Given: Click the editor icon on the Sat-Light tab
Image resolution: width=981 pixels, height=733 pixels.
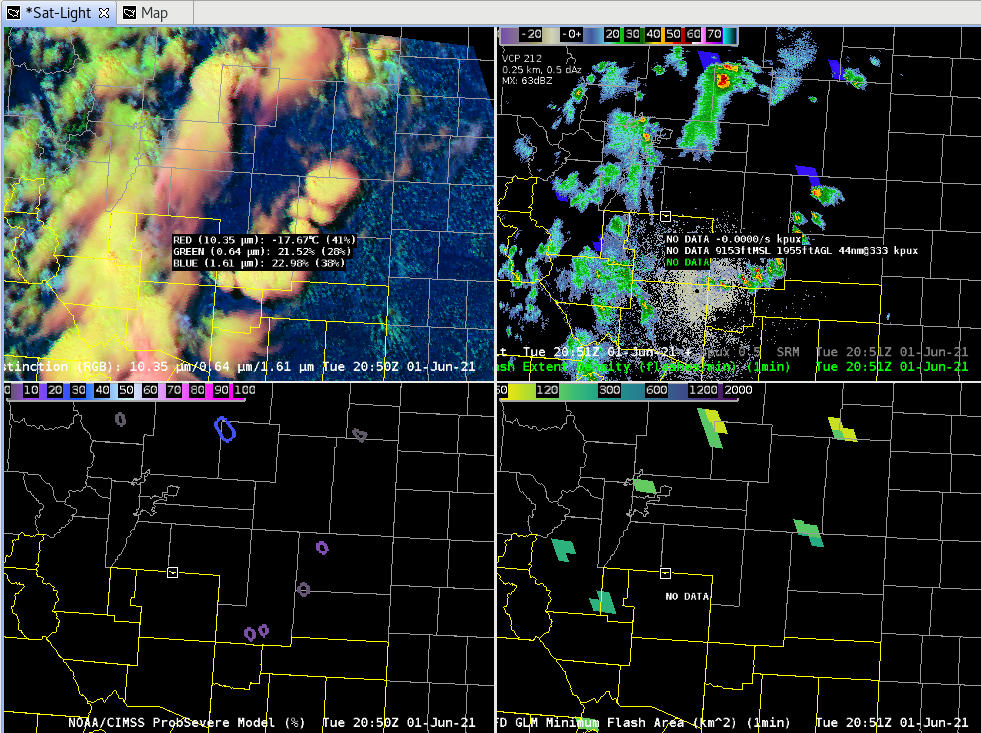Looking at the screenshot, I should click(13, 13).
